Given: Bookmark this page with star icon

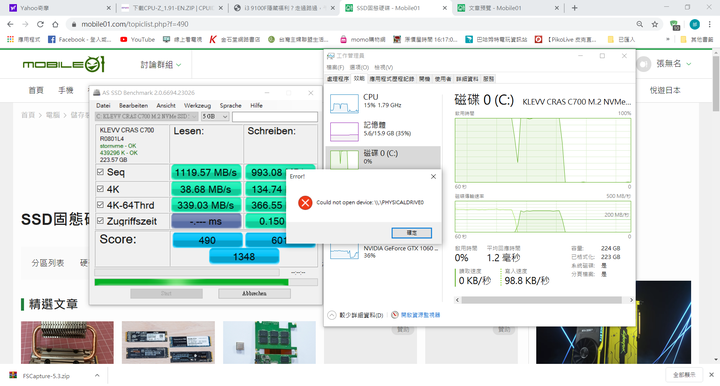Looking at the screenshot, I should (x=655, y=24).
